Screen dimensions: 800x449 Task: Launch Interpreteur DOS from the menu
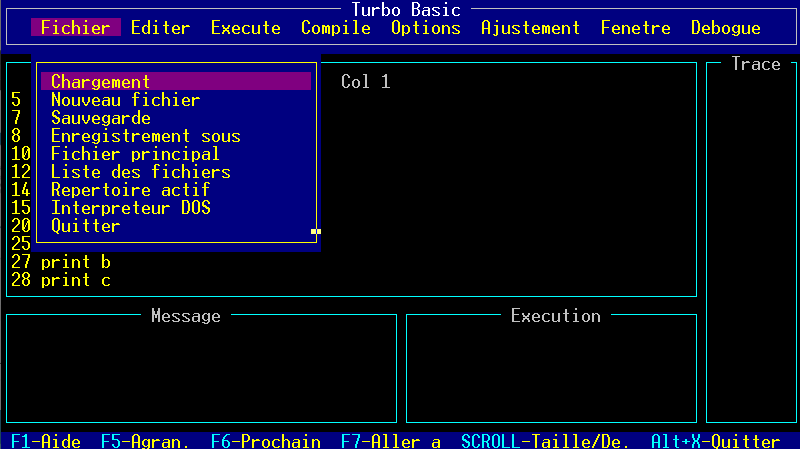[x=176, y=208]
